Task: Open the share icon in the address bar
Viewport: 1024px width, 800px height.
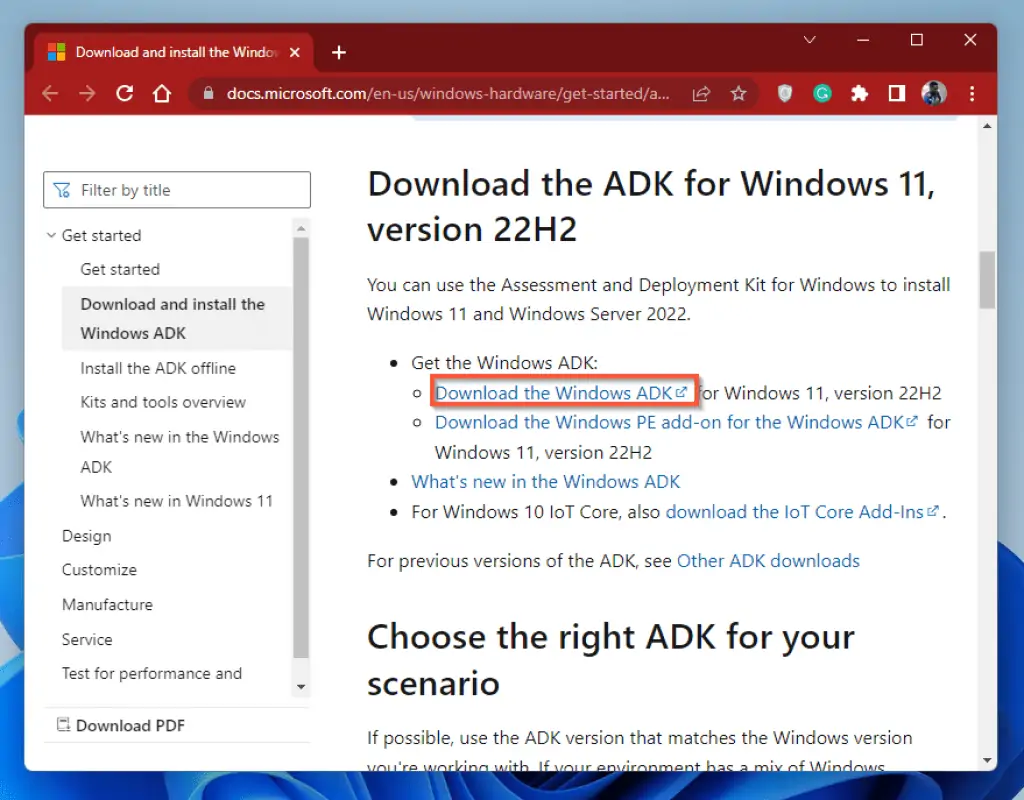Action: coord(701,93)
